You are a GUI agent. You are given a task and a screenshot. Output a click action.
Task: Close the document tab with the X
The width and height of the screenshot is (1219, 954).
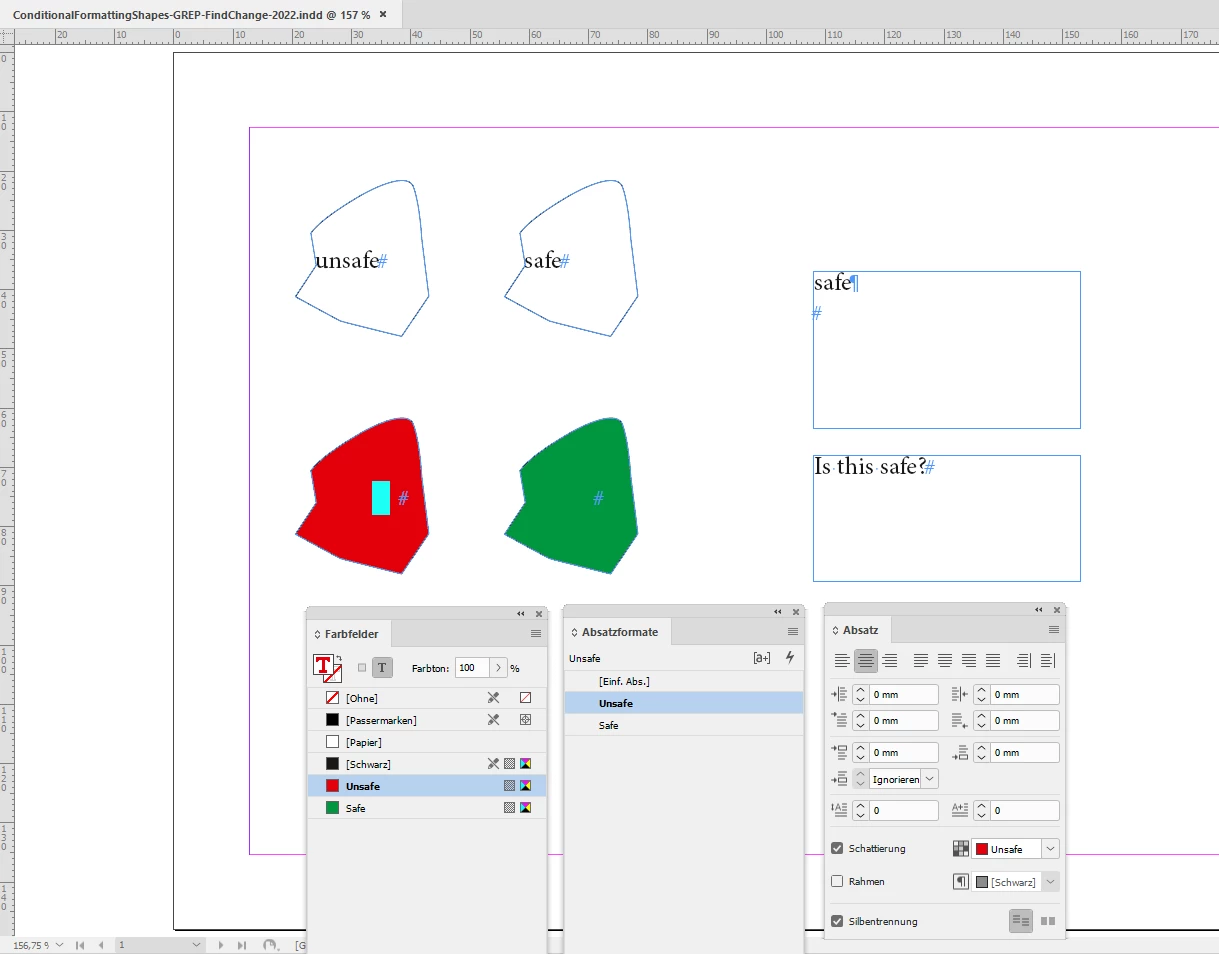point(384,13)
